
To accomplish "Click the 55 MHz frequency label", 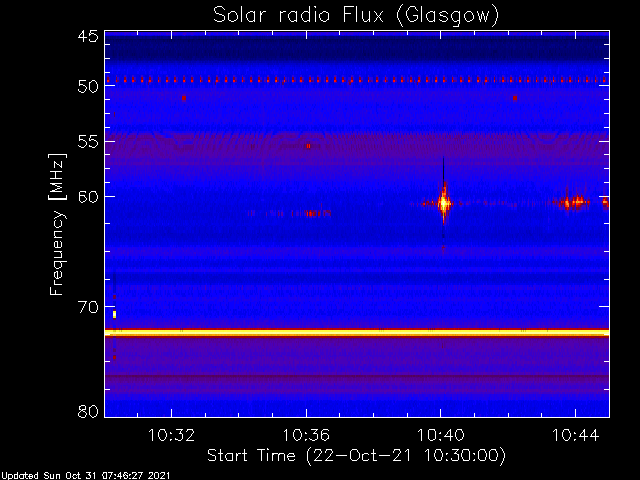I will (x=88, y=142).
